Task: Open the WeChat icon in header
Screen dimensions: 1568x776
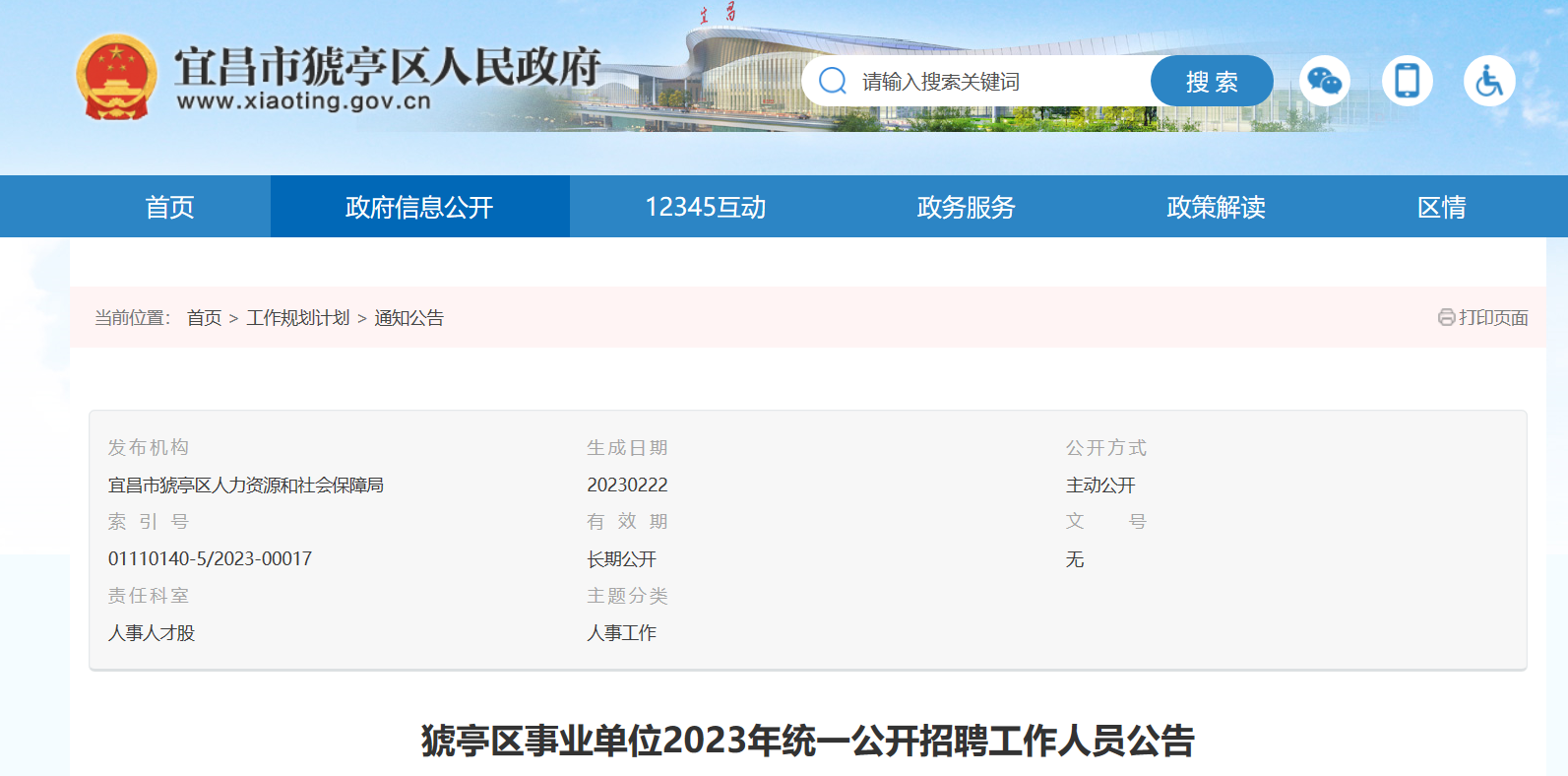Action: [1324, 81]
